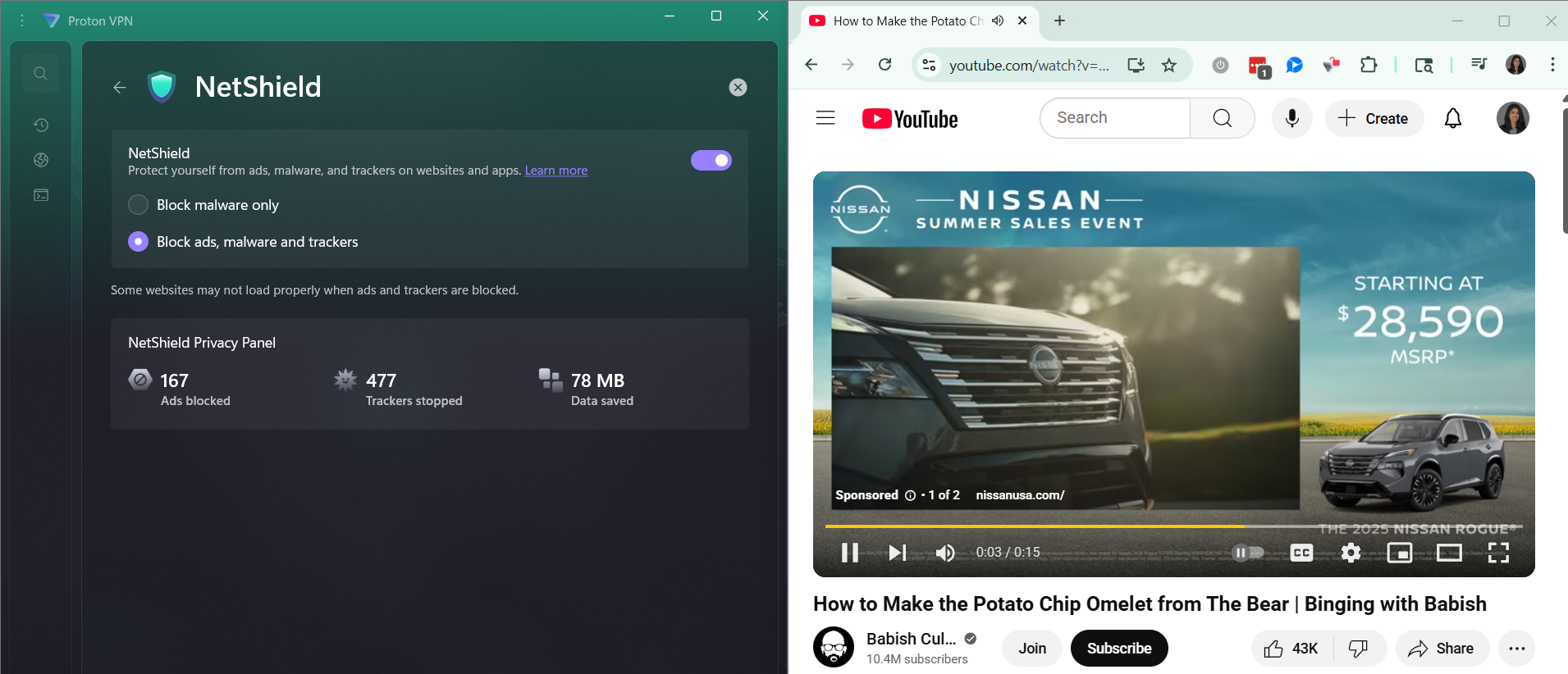The height and width of the screenshot is (674, 1568).
Task: Skip to the next video
Action: (898, 553)
